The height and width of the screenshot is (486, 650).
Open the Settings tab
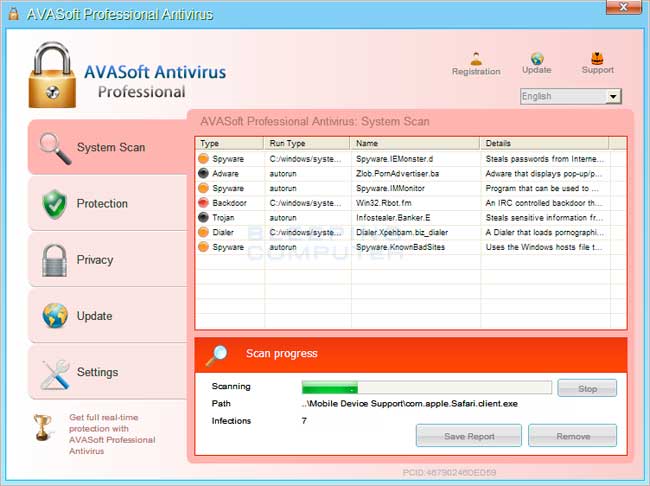[x=108, y=372]
